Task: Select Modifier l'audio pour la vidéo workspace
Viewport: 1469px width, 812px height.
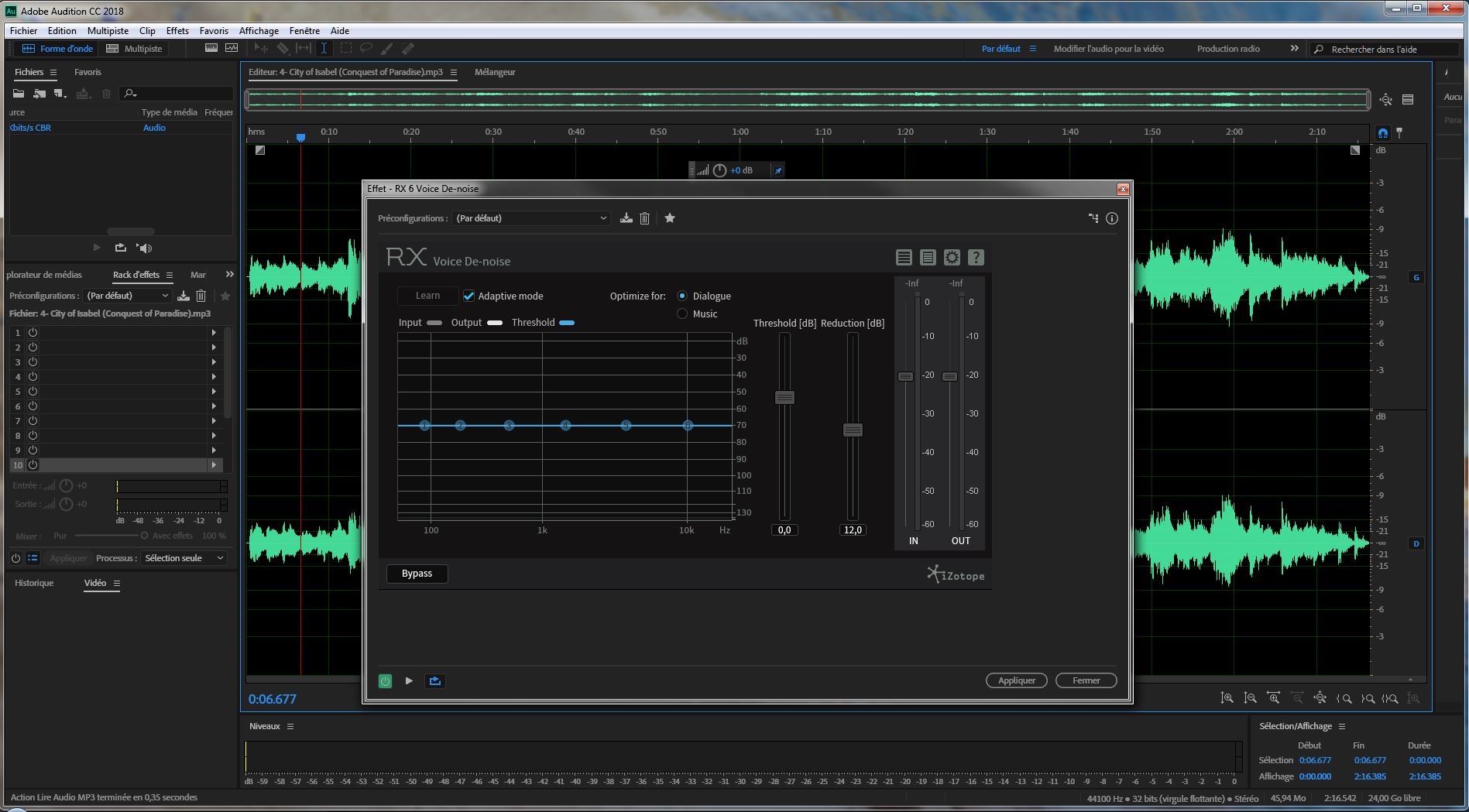Action: coord(1108,48)
